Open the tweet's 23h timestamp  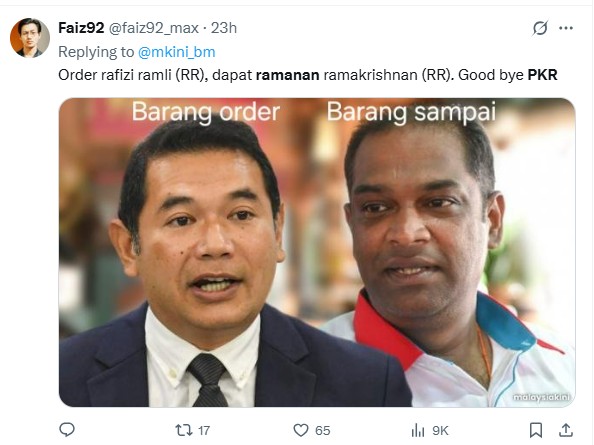click(x=224, y=28)
